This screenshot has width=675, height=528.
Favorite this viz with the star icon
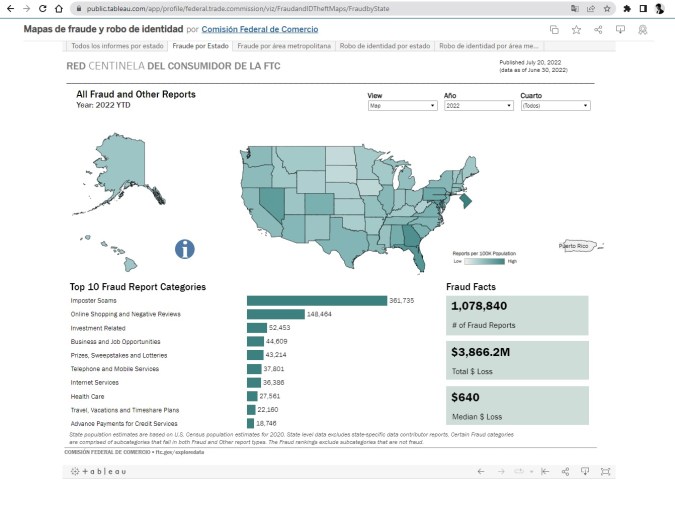[576, 30]
